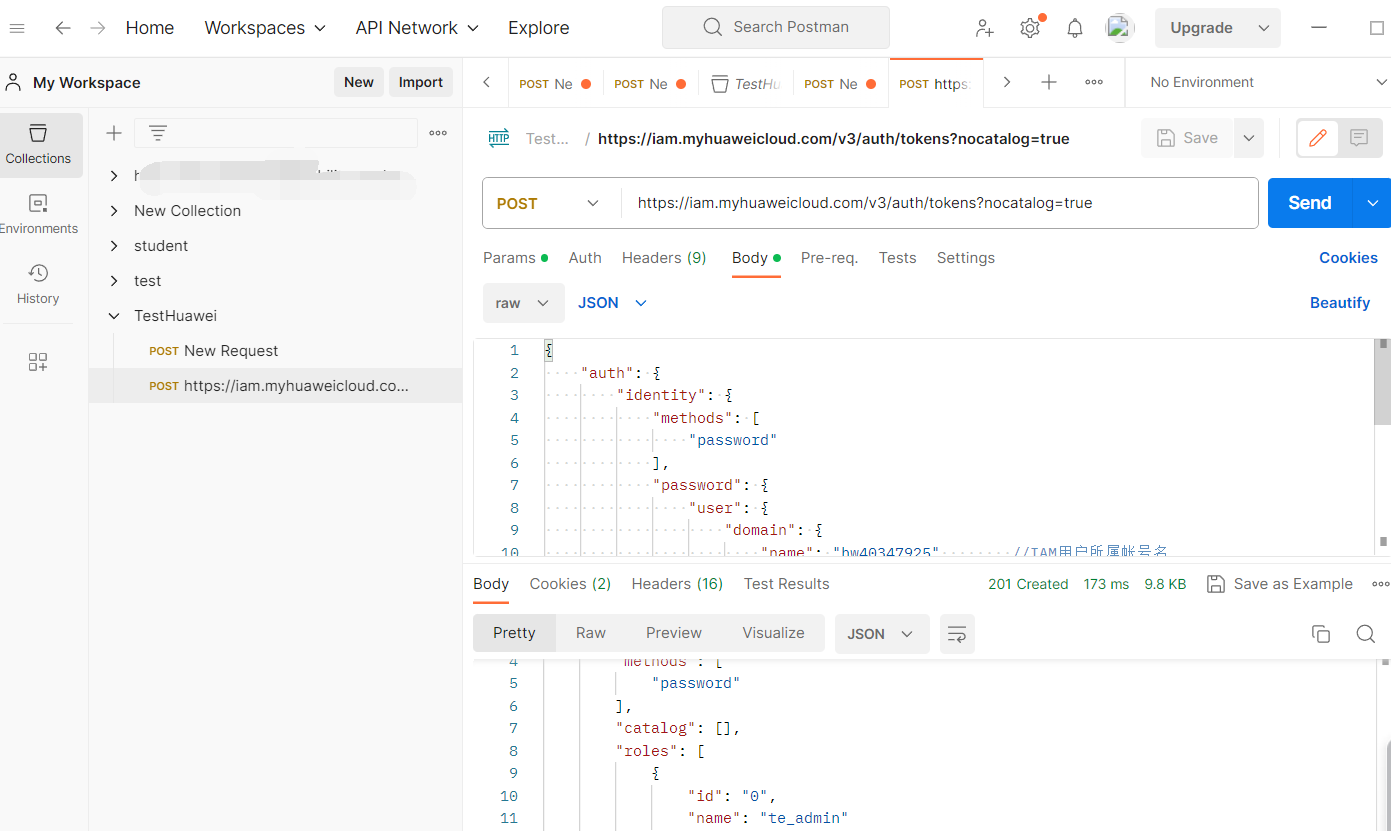Open response more options ellipsis
Viewport: 1391px width, 831px height.
tap(1380, 584)
